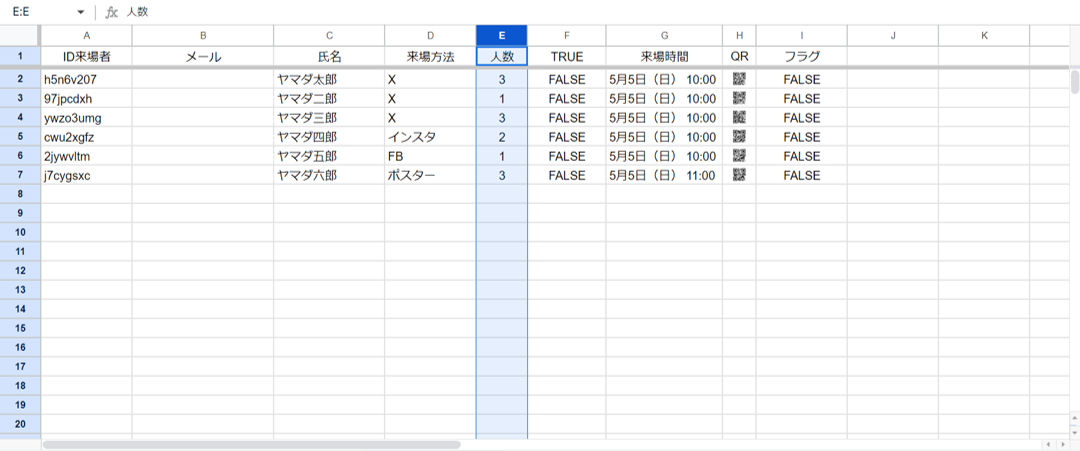
Task: Select the QR code image in row 4
Action: [x=739, y=117]
